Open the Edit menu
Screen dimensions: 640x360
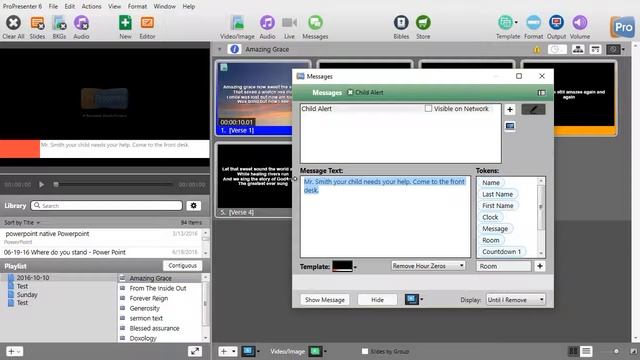tap(70, 7)
